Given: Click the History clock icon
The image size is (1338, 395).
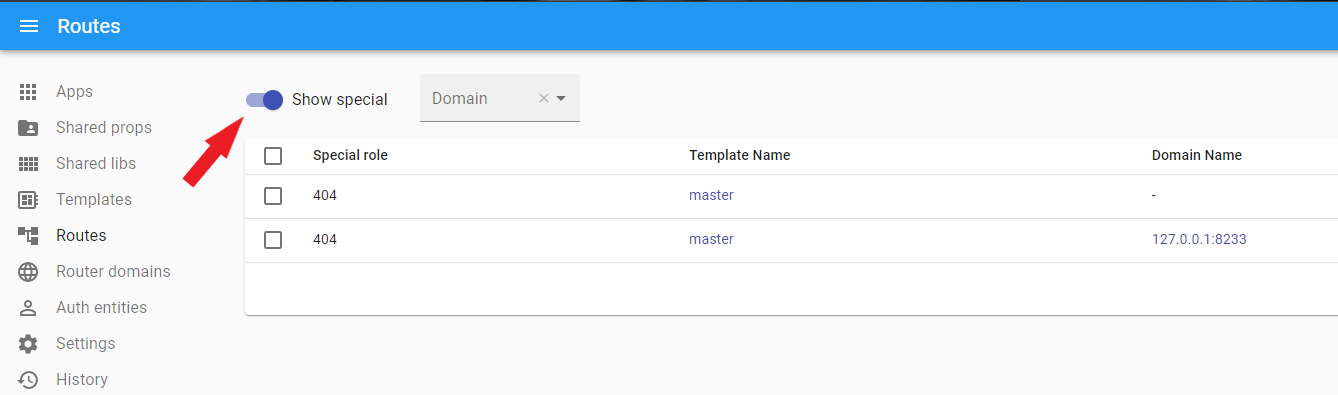Looking at the screenshot, I should point(28,380).
